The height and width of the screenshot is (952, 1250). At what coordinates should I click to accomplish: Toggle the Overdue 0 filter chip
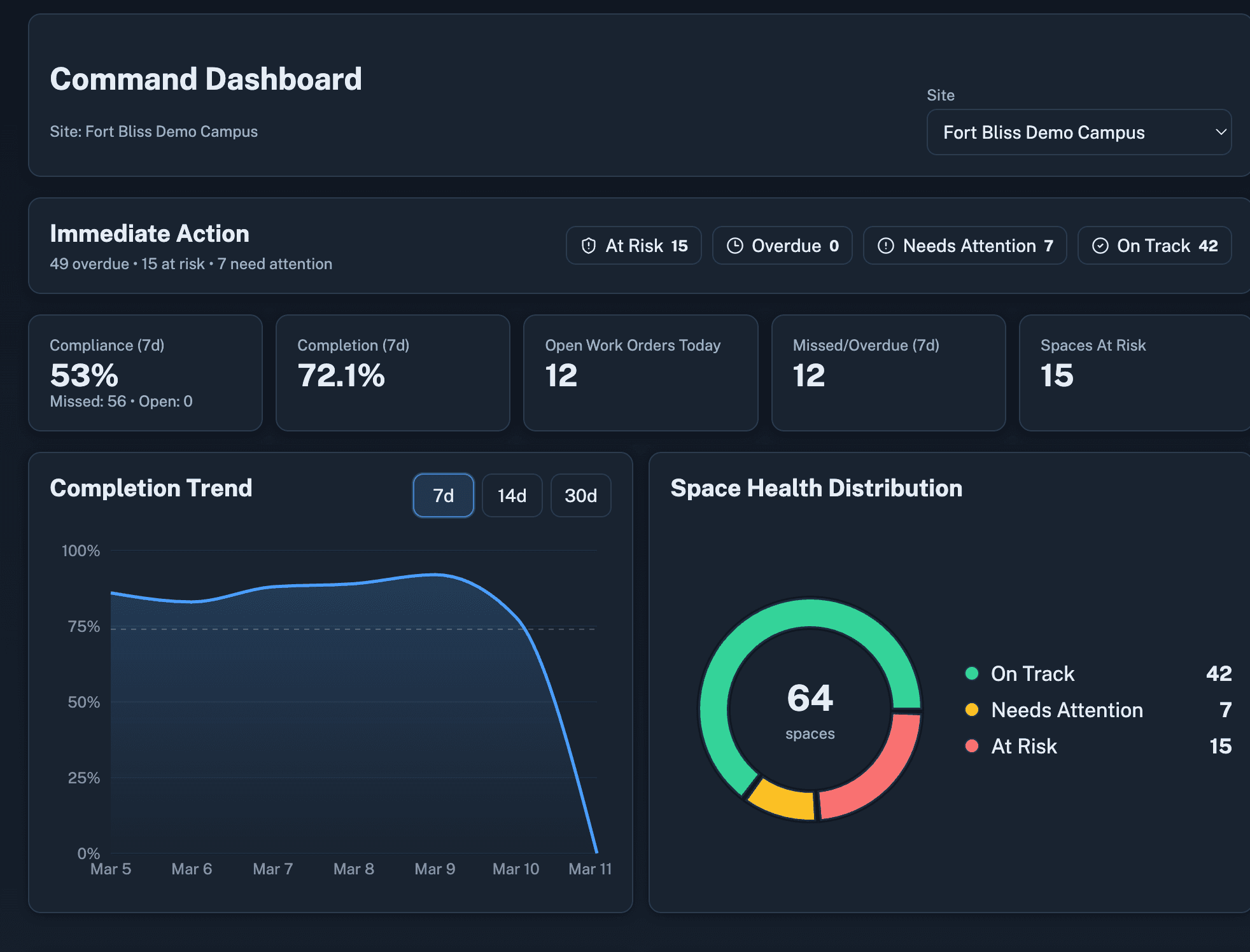(x=782, y=246)
